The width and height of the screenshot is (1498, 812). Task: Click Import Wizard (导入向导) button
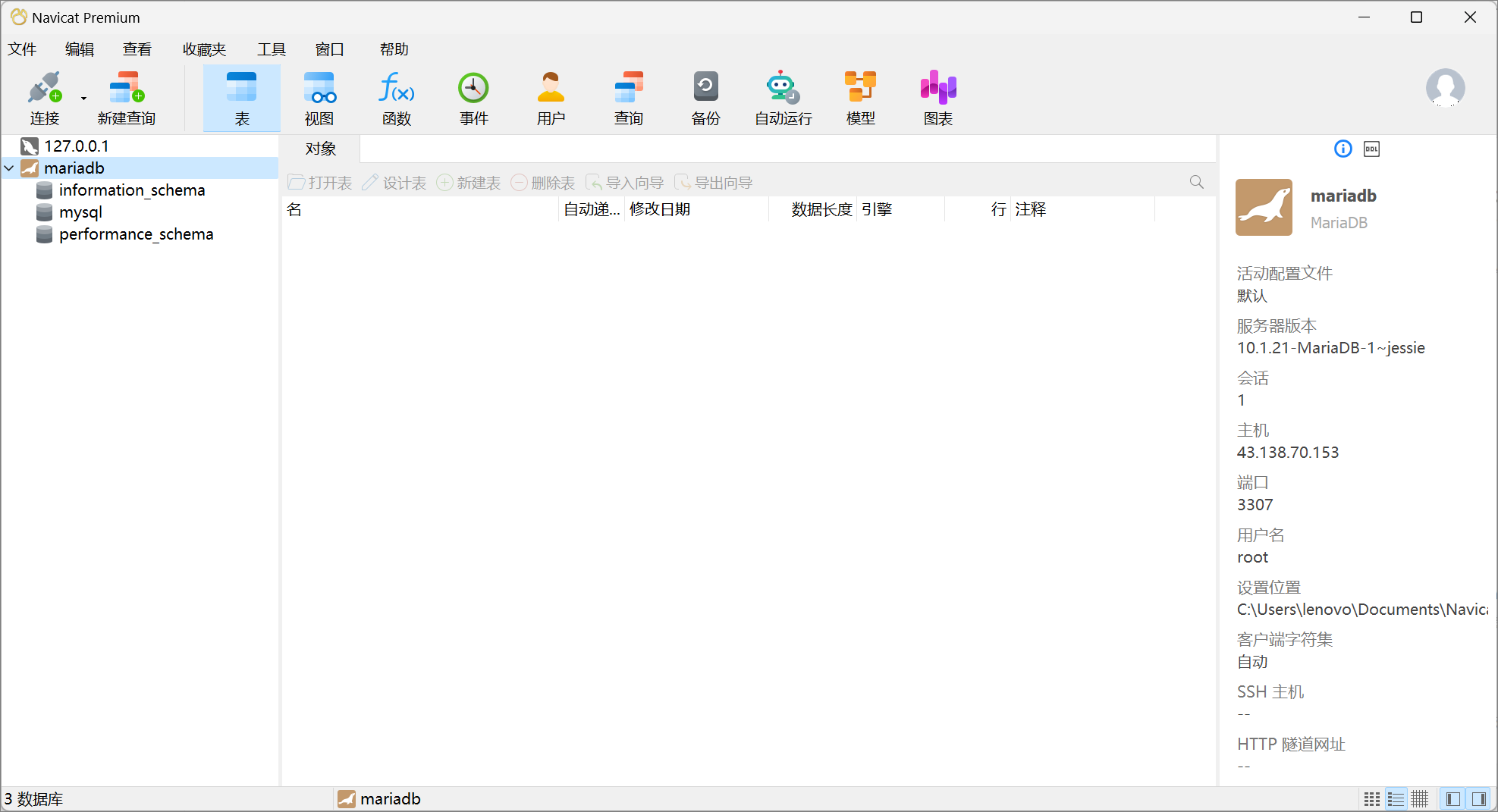pos(625,183)
